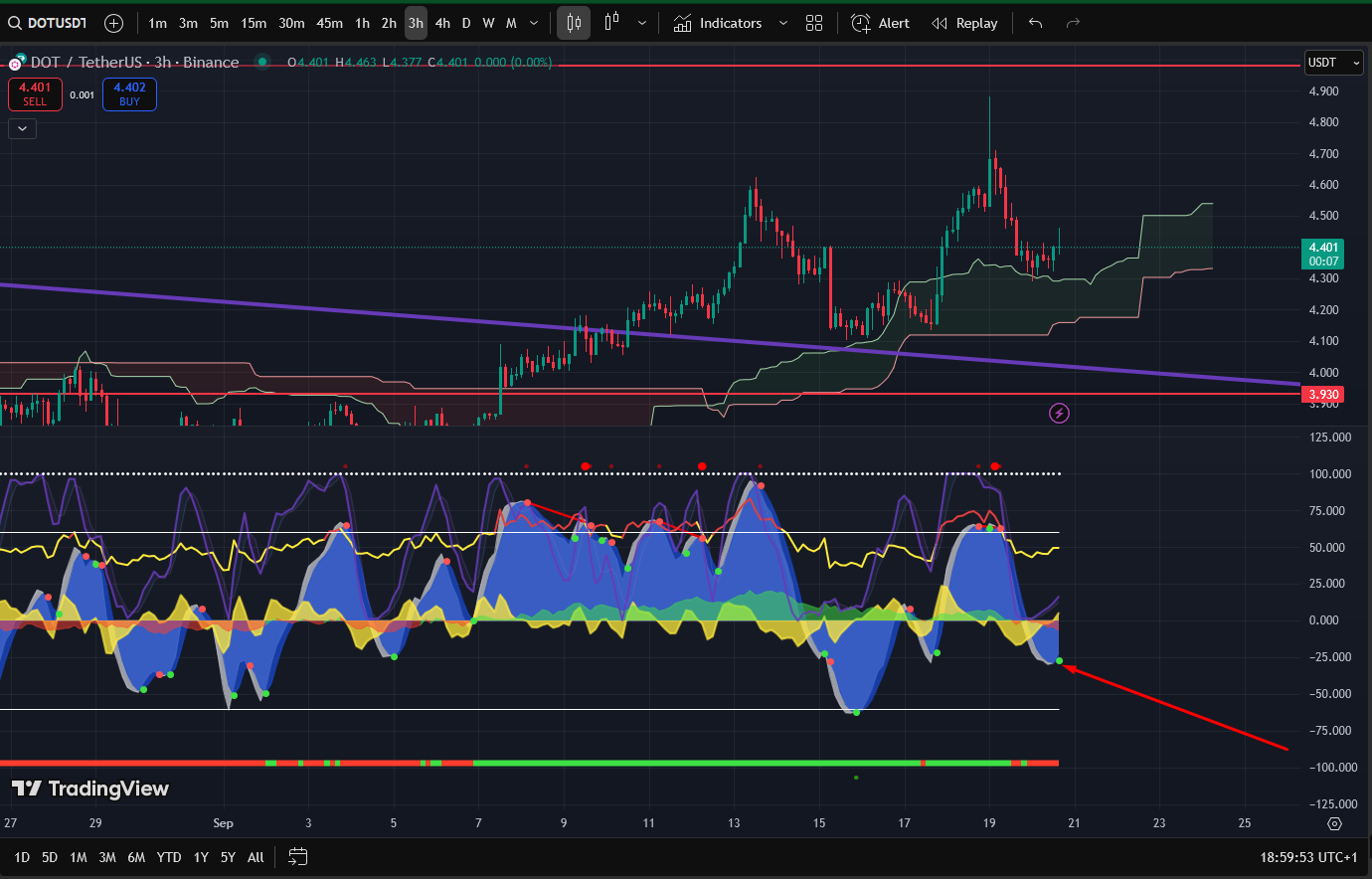The width and height of the screenshot is (1372, 879).
Task: Click the purple lightning bolt event icon
Action: click(x=1059, y=413)
